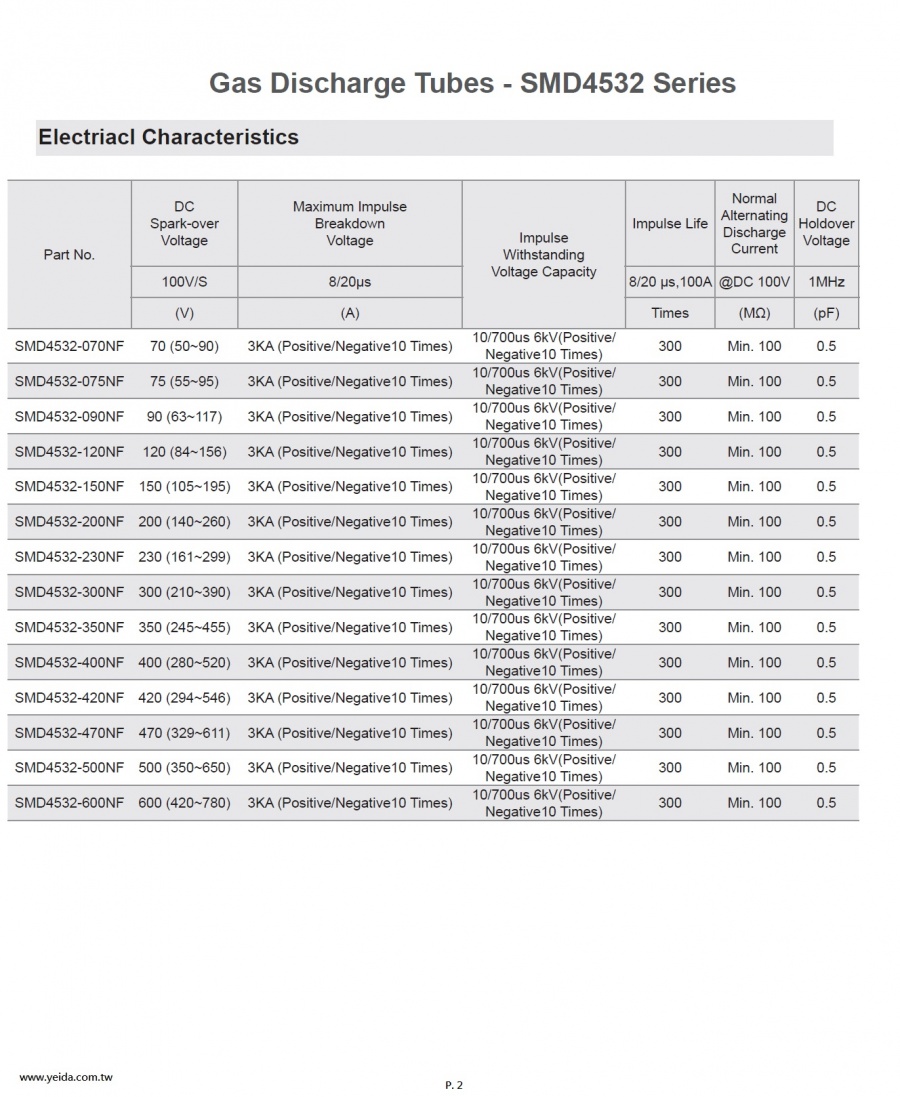Select the SMD4532-300NF row label
The height and width of the screenshot is (1097, 900).
coord(69,593)
